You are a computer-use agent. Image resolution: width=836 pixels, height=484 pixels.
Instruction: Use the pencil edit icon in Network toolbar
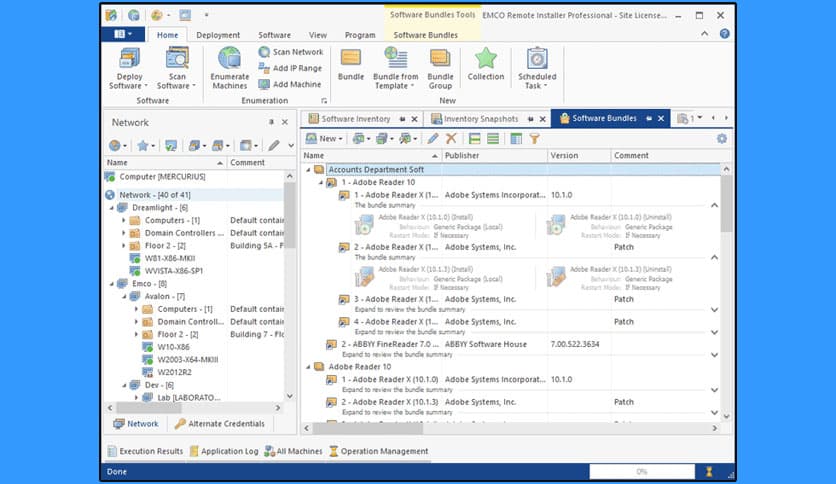[x=274, y=145]
